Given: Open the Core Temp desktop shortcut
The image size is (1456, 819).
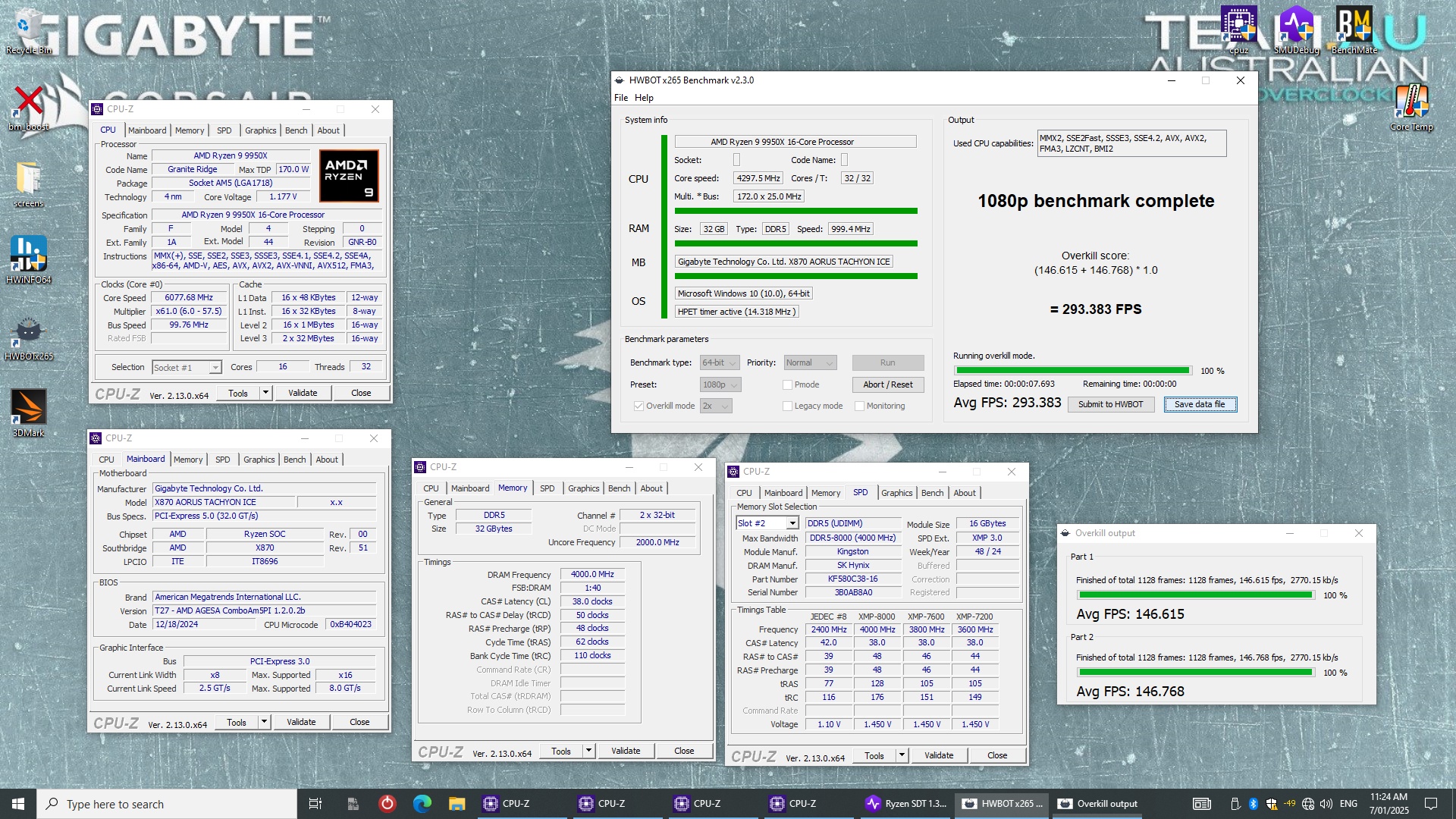Looking at the screenshot, I should [x=1412, y=106].
